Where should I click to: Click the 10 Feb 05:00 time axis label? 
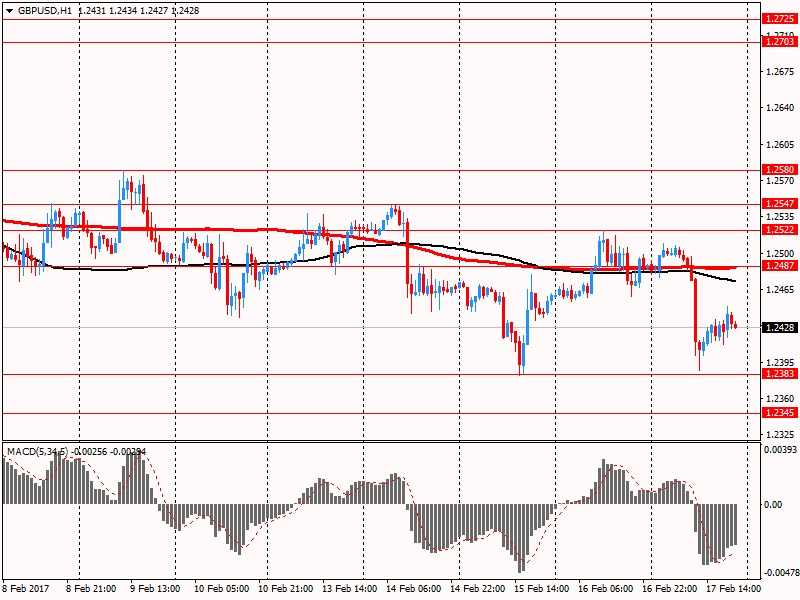pos(220,590)
